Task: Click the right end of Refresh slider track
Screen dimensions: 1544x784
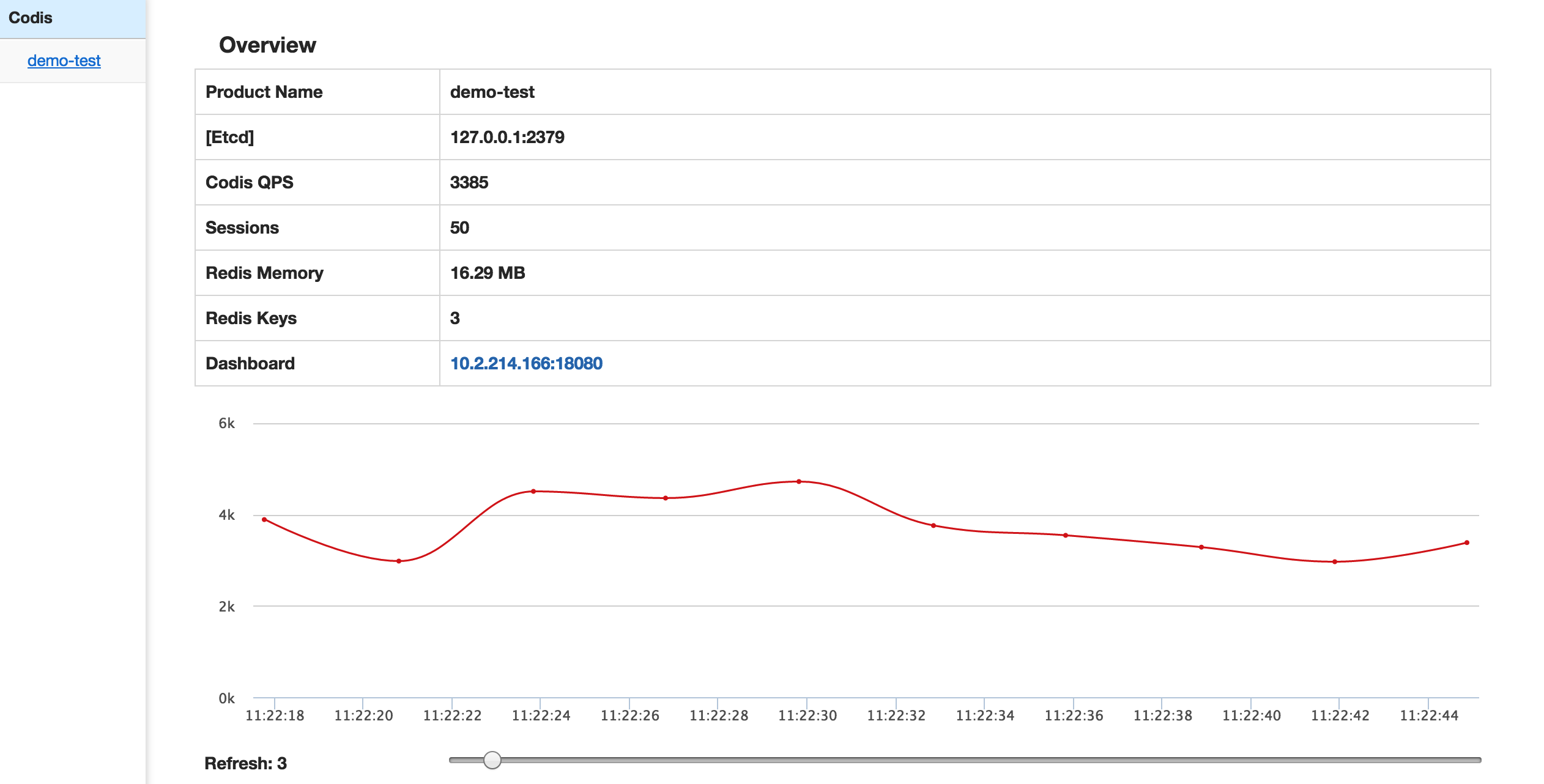Action: (x=1477, y=760)
